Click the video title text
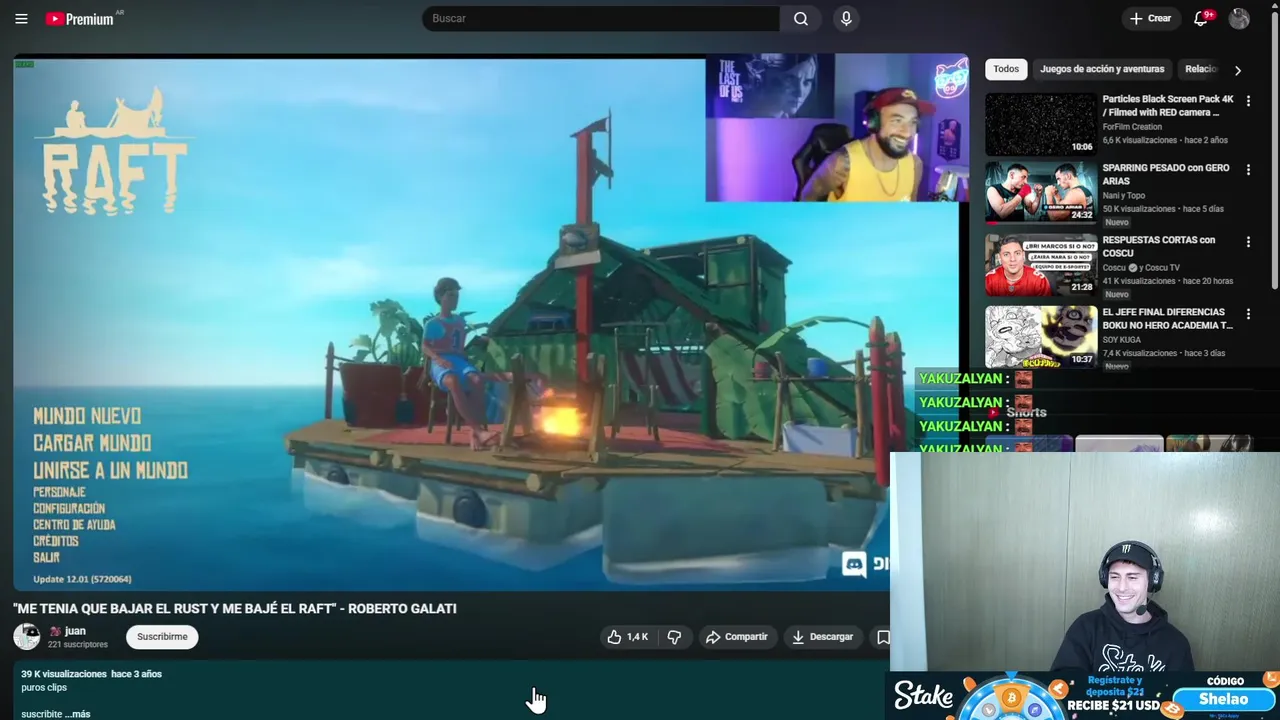1280x720 pixels. (235, 608)
